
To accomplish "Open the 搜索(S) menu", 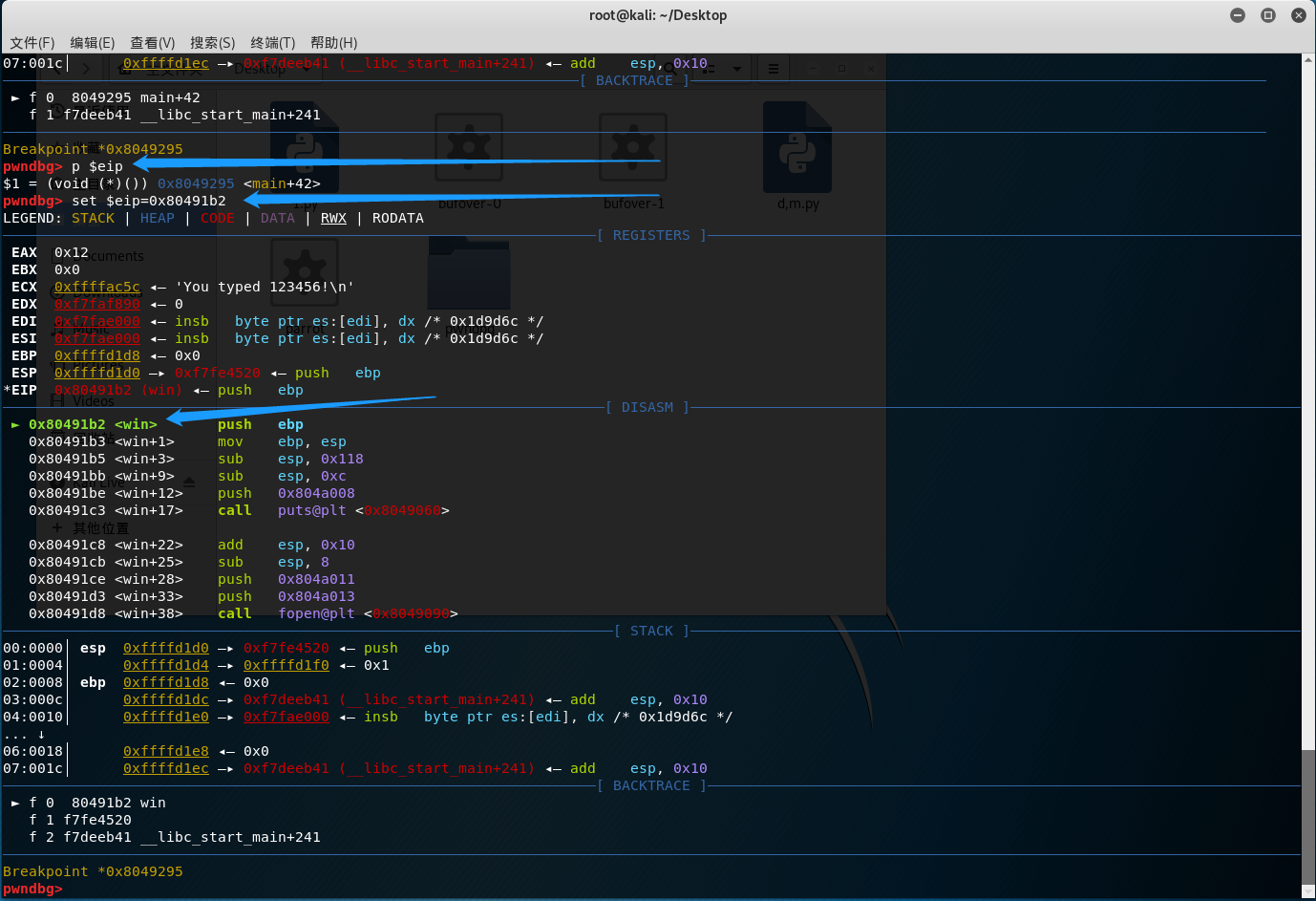I will point(212,43).
